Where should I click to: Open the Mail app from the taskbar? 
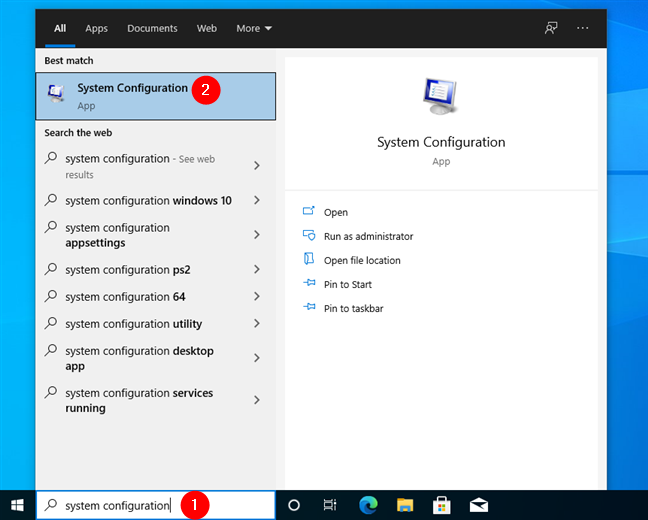click(479, 505)
